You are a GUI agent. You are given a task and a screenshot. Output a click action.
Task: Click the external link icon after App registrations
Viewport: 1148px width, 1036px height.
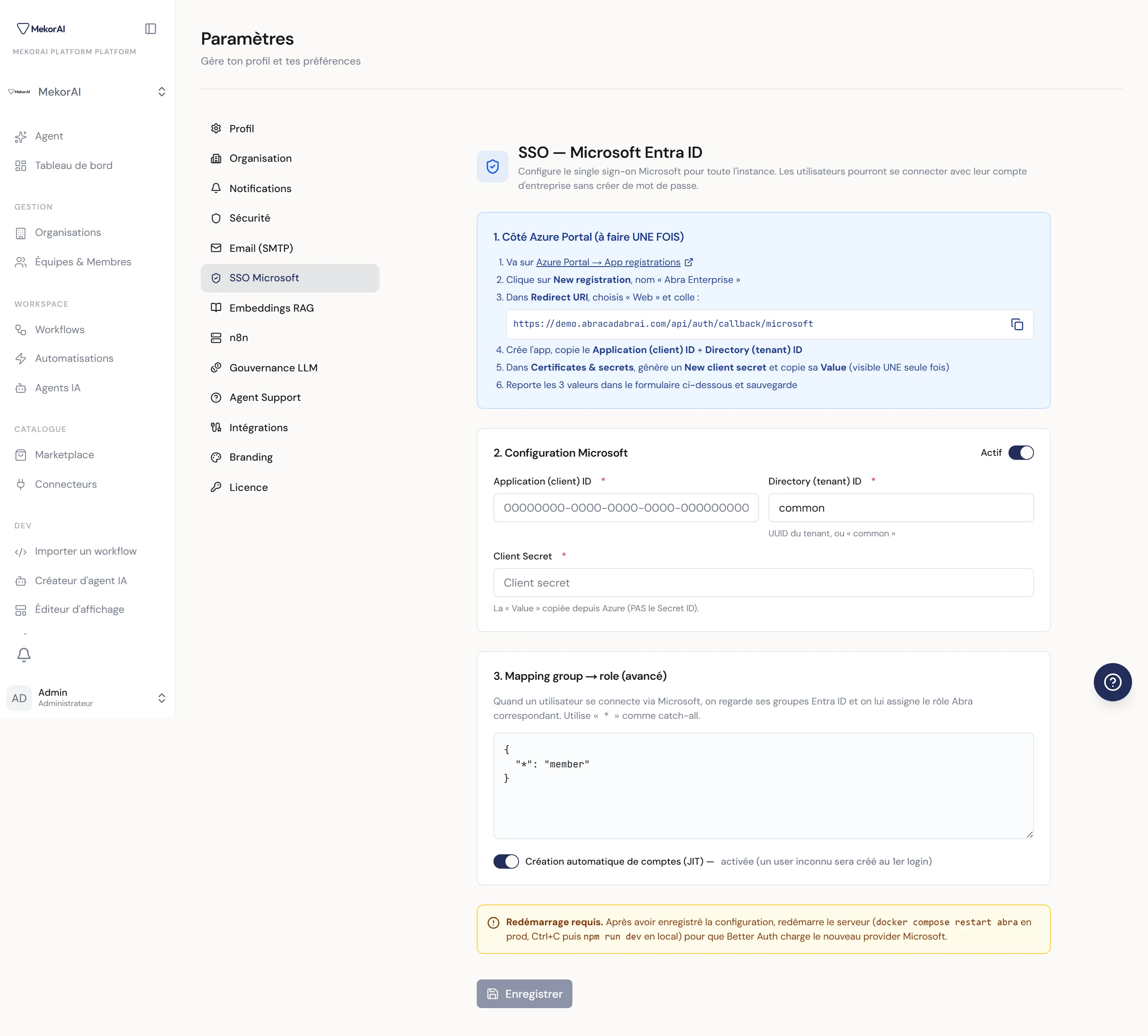click(x=689, y=263)
